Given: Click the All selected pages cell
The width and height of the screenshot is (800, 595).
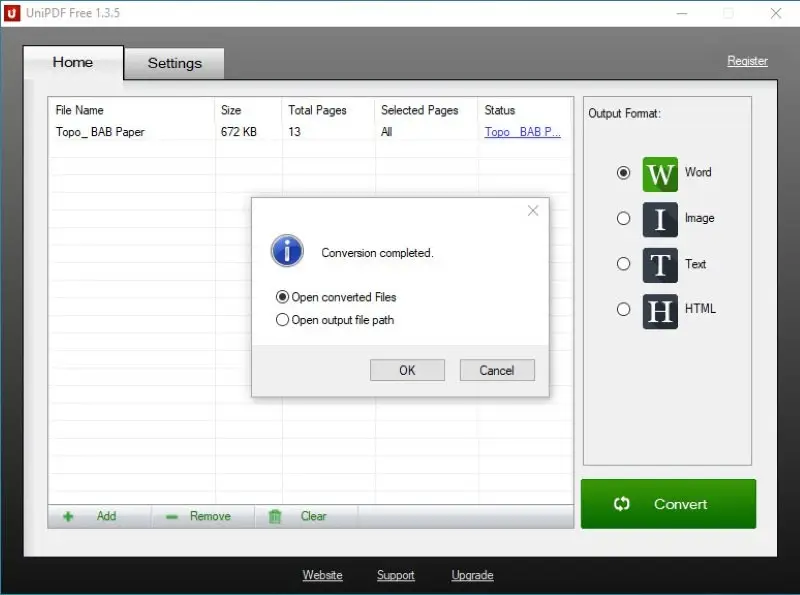Looking at the screenshot, I should click(x=386, y=132).
